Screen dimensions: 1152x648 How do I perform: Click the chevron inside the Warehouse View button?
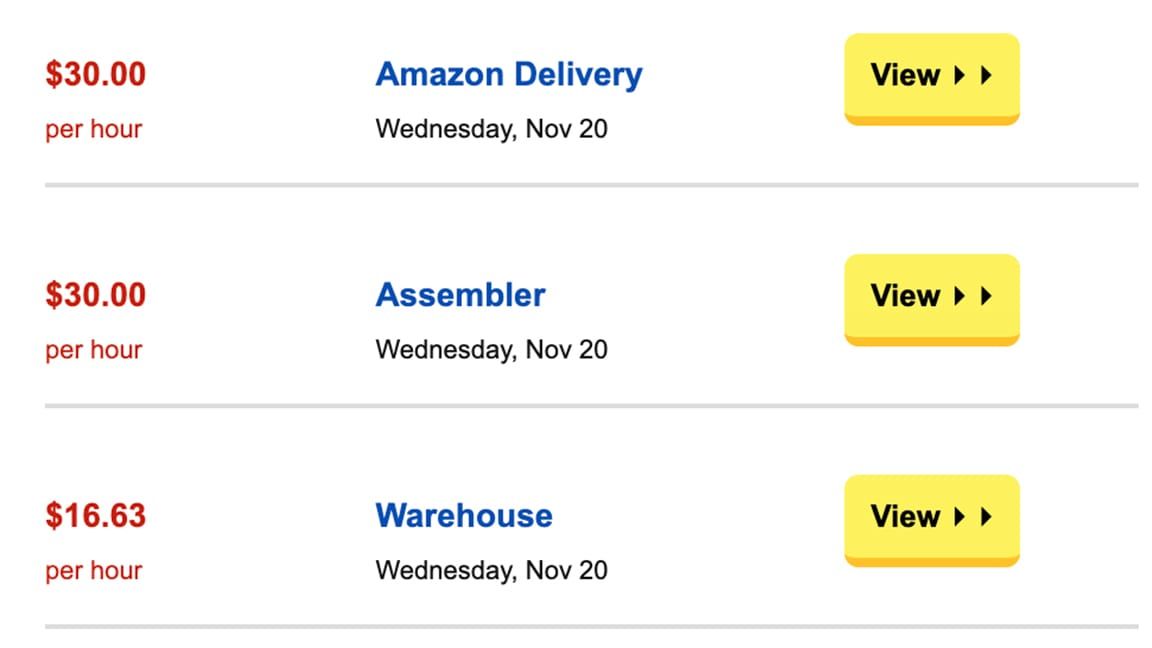(972, 517)
